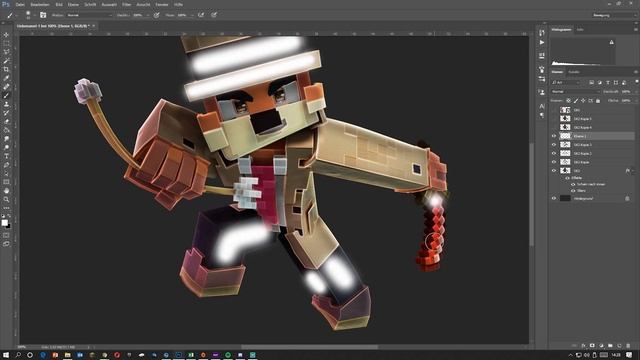Enable airbrush mode in the options bar

tap(201, 15)
